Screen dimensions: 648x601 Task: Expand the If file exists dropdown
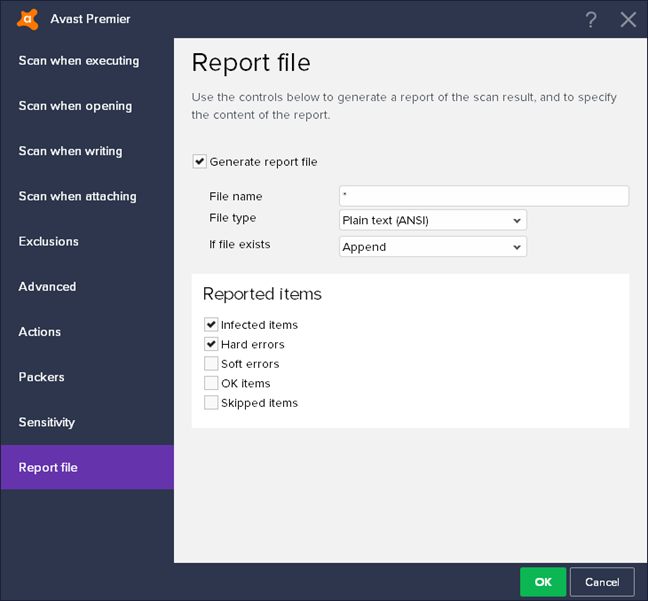pyautogui.click(x=432, y=247)
